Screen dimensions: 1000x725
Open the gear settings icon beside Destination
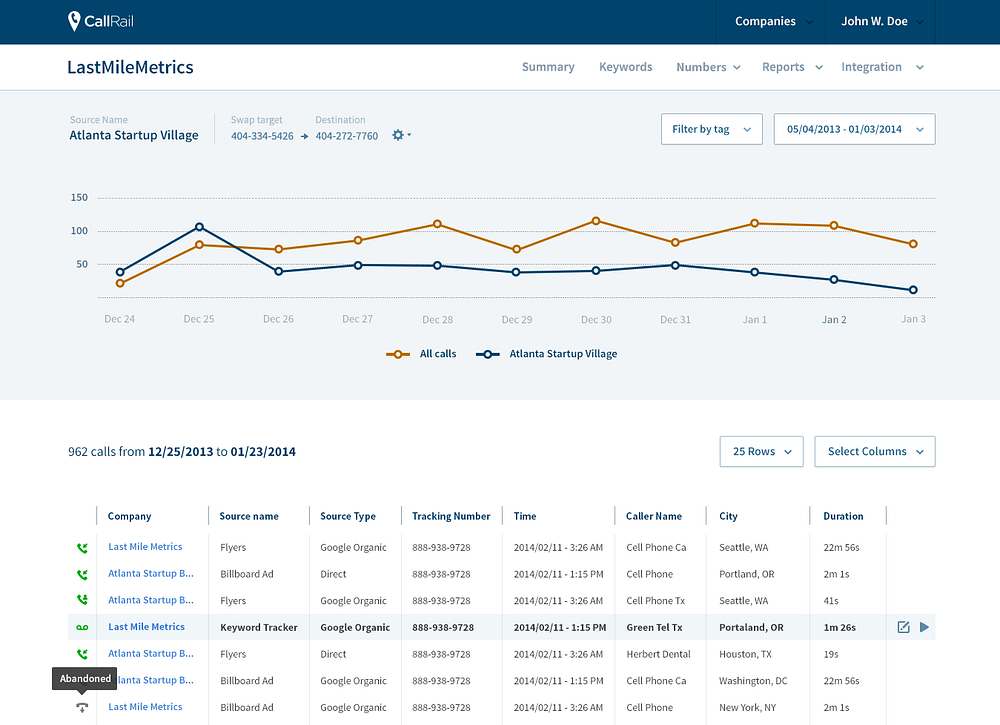401,135
